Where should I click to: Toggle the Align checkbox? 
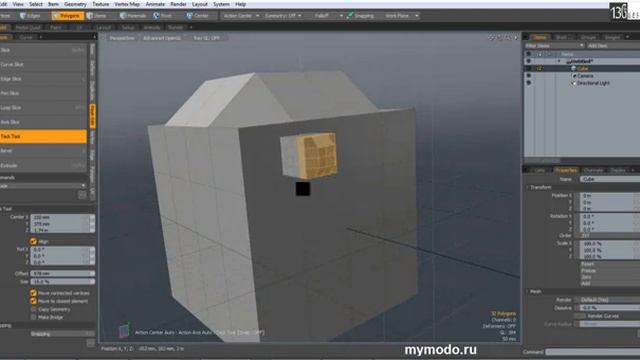(x=33, y=241)
